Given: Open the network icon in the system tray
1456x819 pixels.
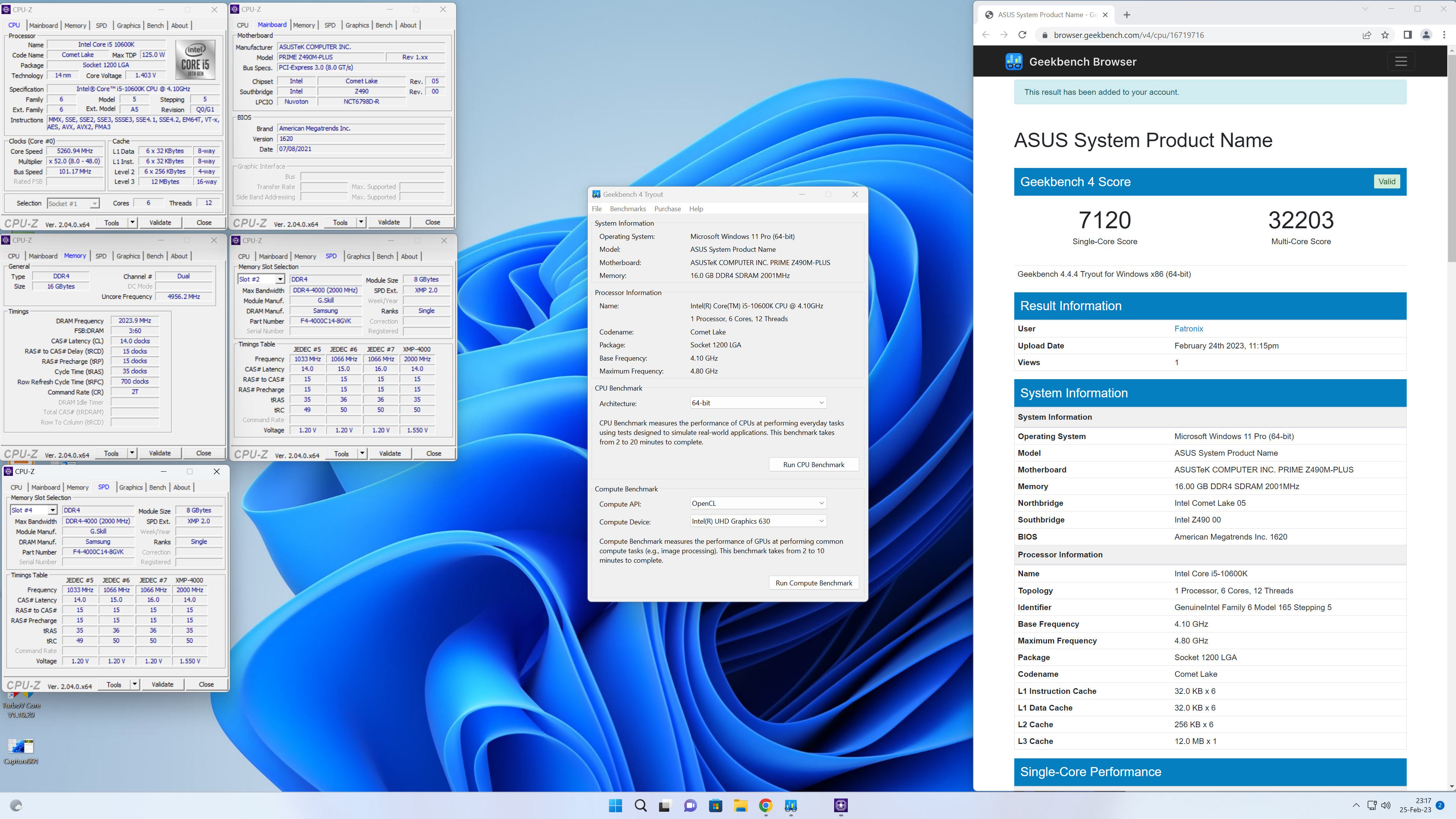Looking at the screenshot, I should click(1372, 805).
